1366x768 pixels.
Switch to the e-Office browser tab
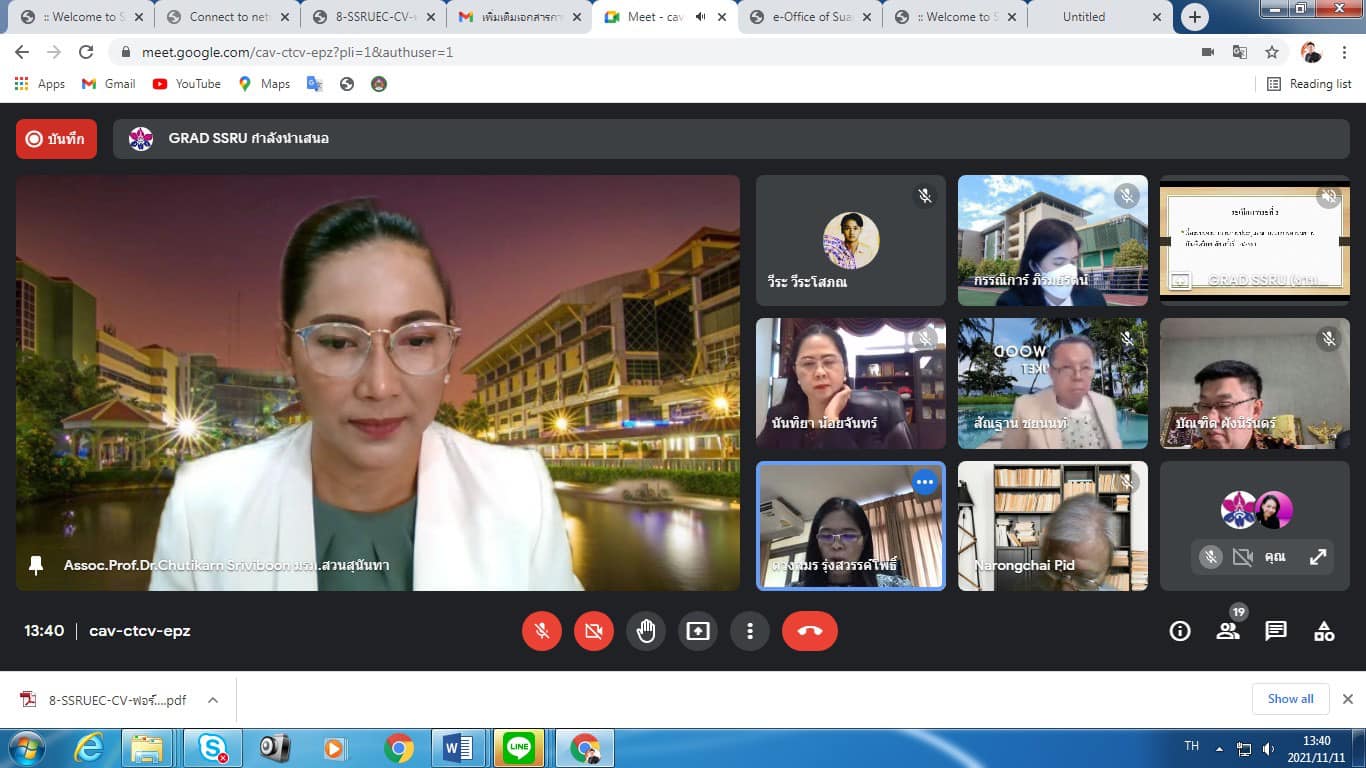811,17
